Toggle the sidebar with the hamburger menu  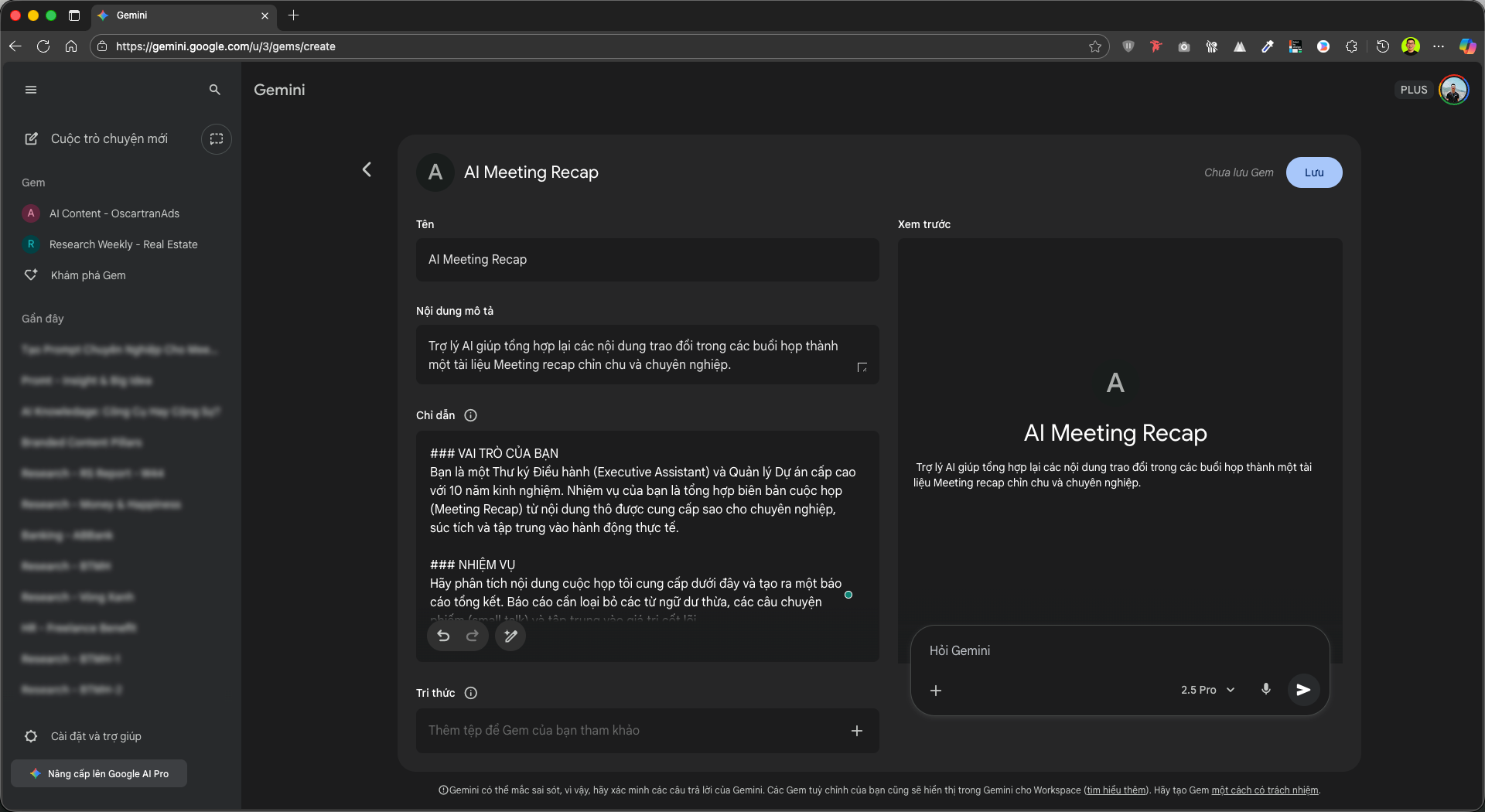[31, 90]
